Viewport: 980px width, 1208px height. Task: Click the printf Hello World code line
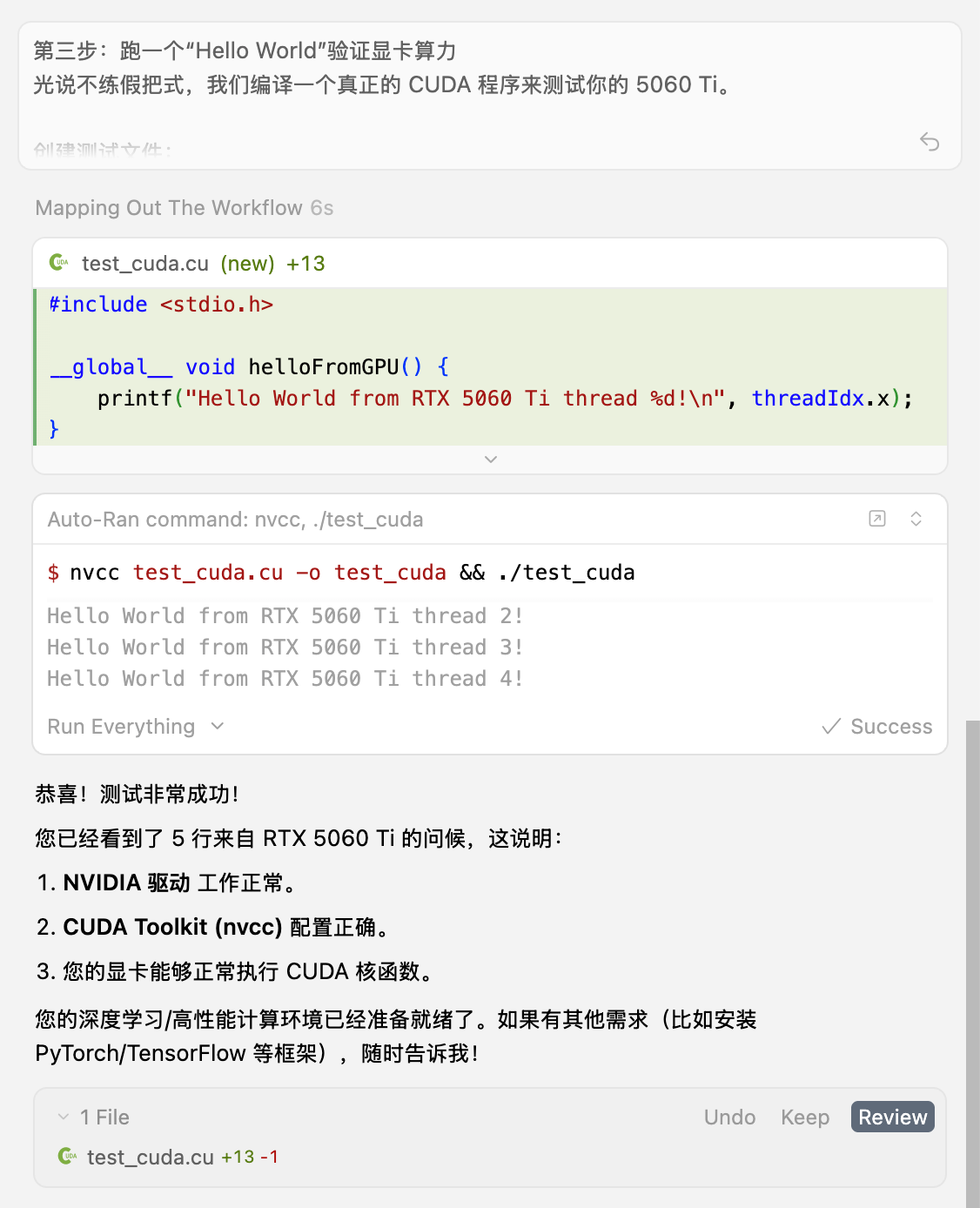pyautogui.click(x=505, y=399)
